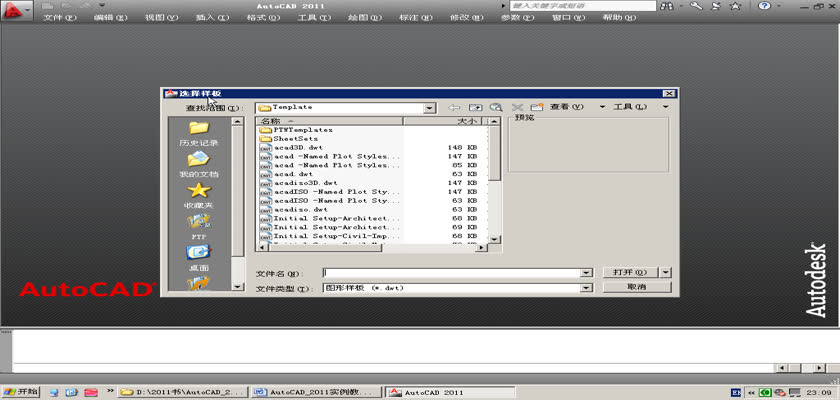The height and width of the screenshot is (400, 840).
Task: Expand the 文件类型 dropdown arrow
Action: coord(587,288)
